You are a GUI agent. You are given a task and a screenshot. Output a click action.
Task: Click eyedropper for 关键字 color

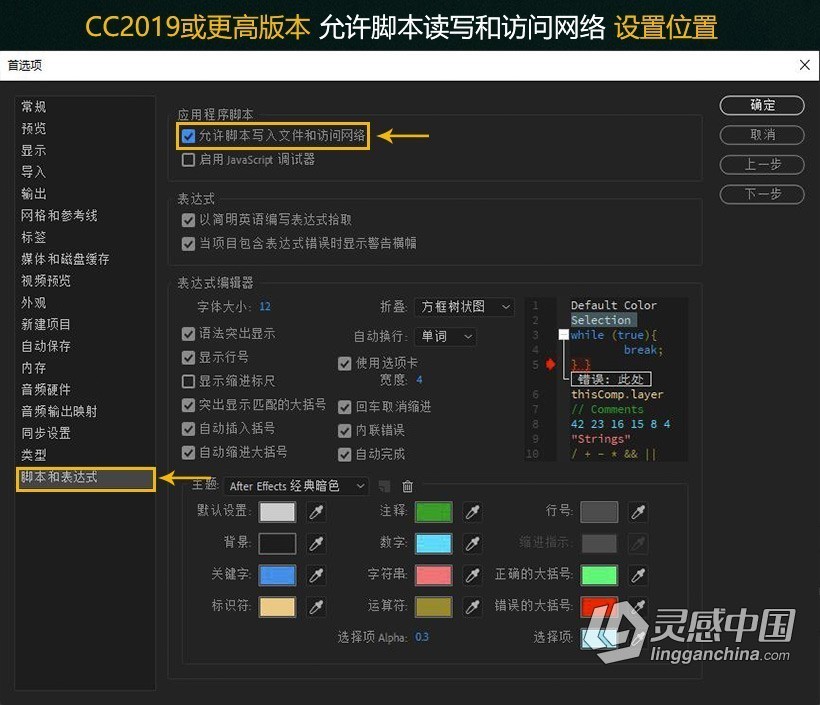point(316,575)
